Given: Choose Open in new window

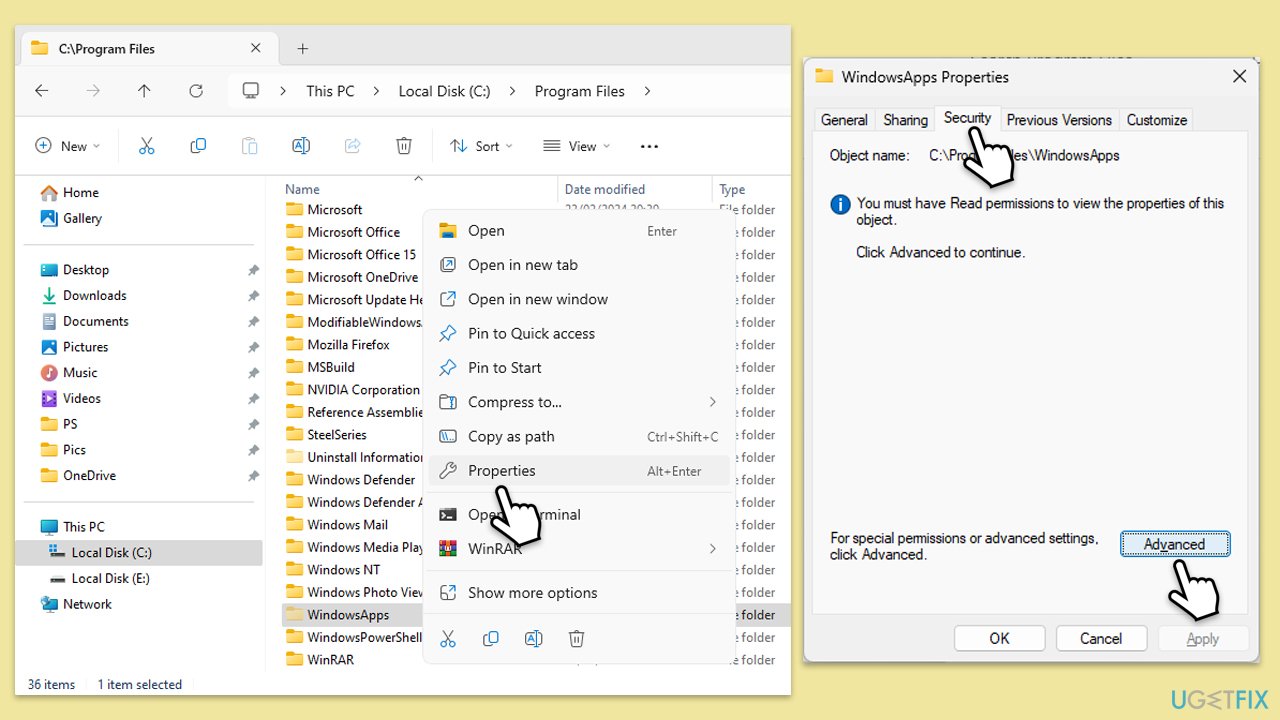Looking at the screenshot, I should [x=579, y=299].
